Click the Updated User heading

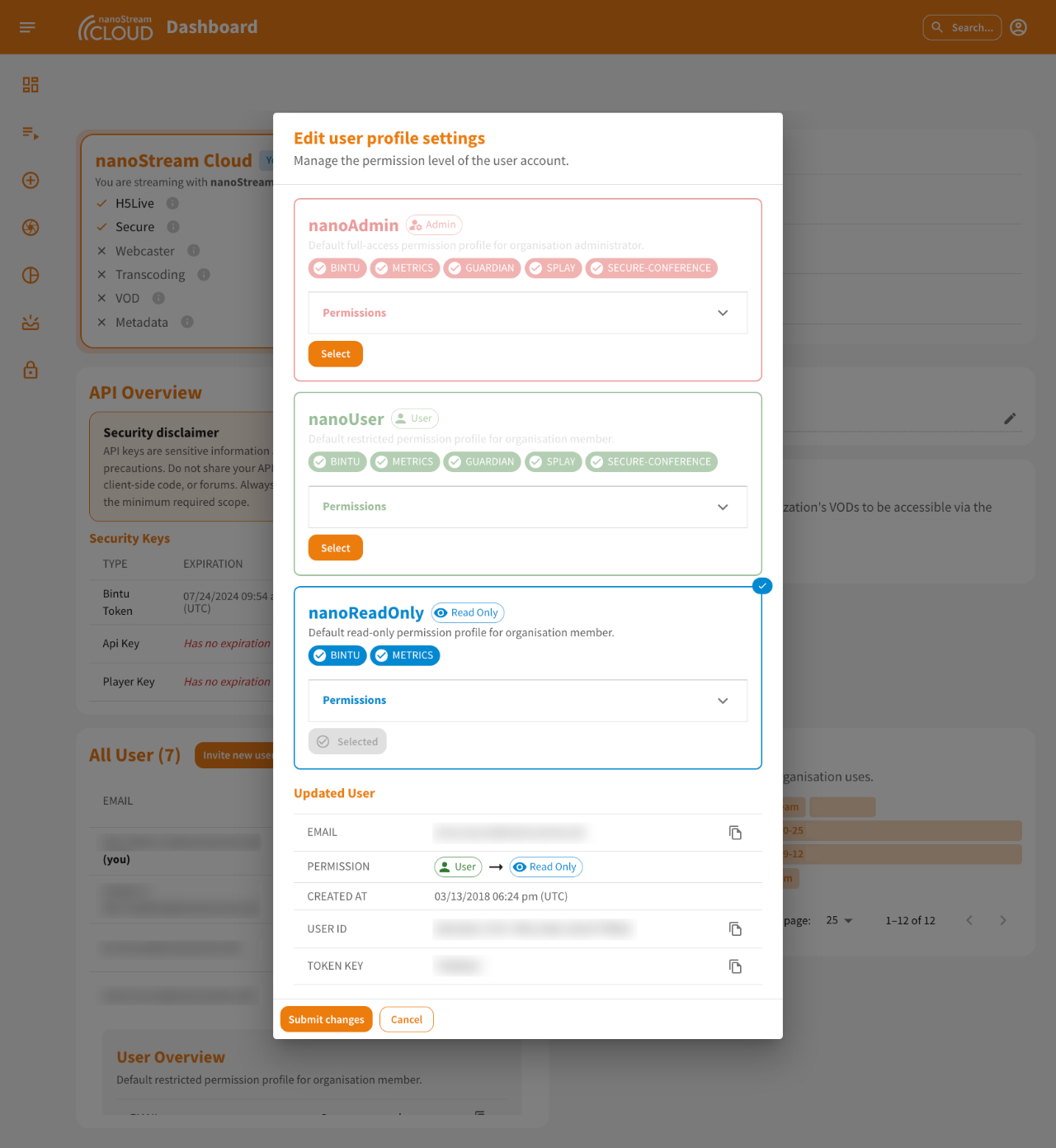coord(334,793)
